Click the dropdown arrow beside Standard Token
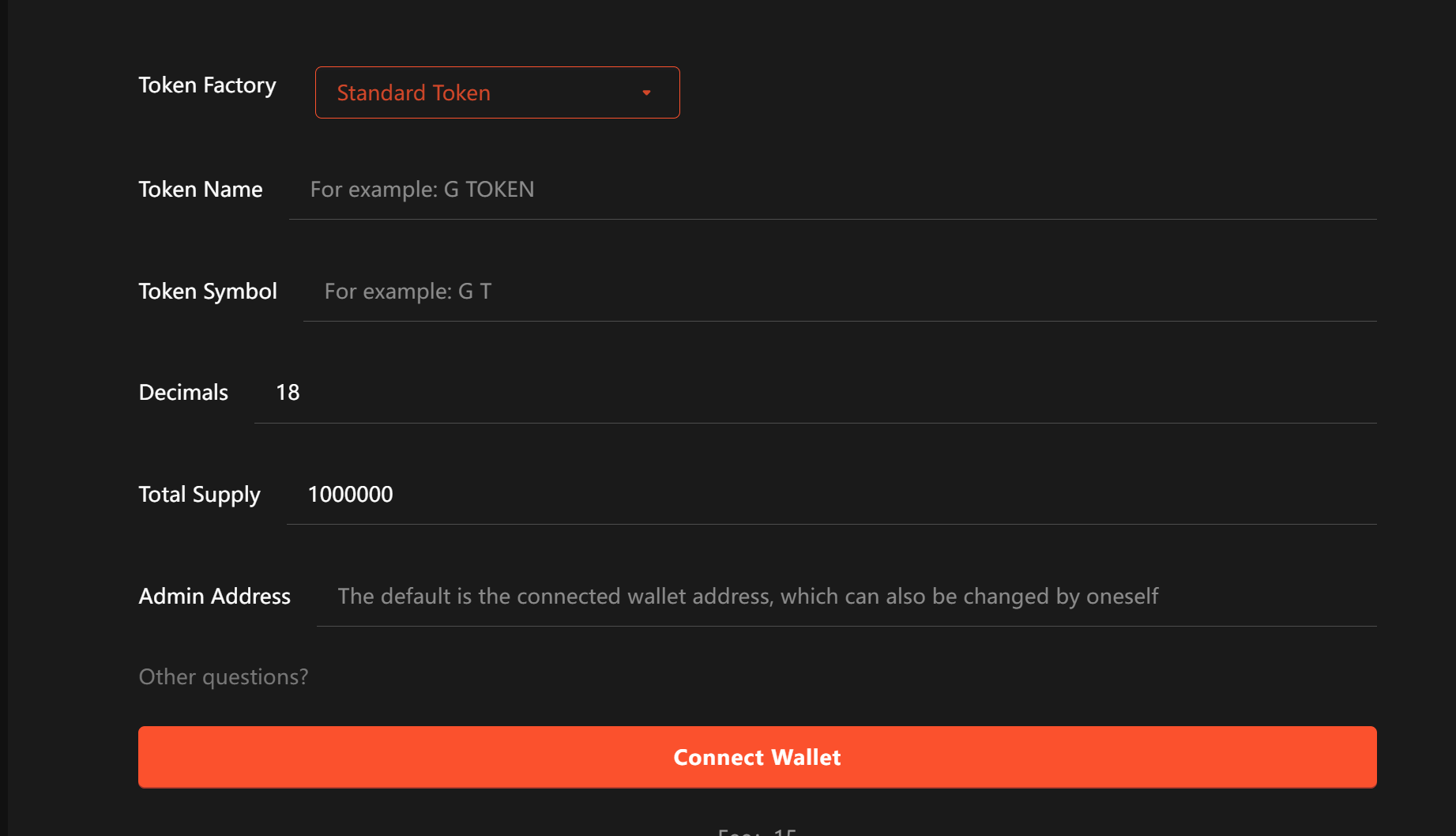 646,92
